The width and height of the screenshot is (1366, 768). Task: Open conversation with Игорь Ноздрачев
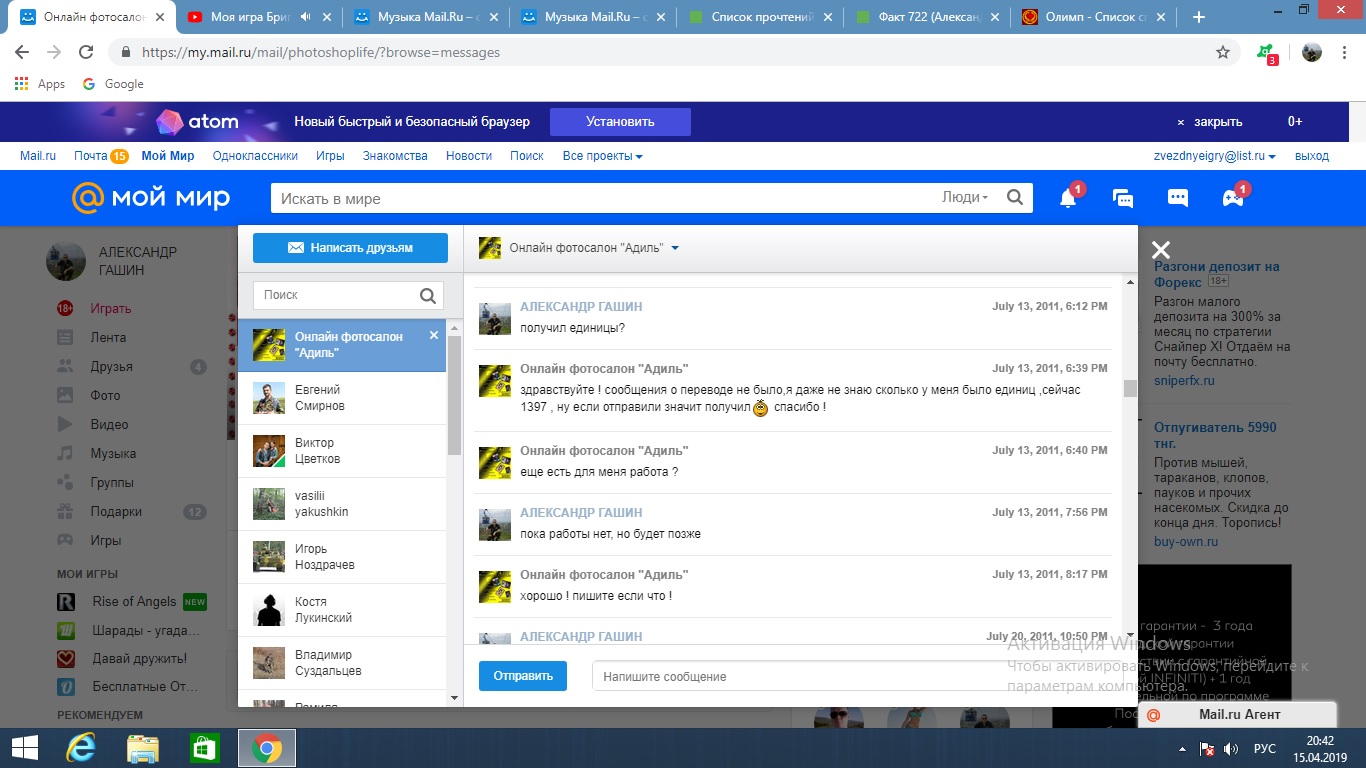[x=342, y=557]
